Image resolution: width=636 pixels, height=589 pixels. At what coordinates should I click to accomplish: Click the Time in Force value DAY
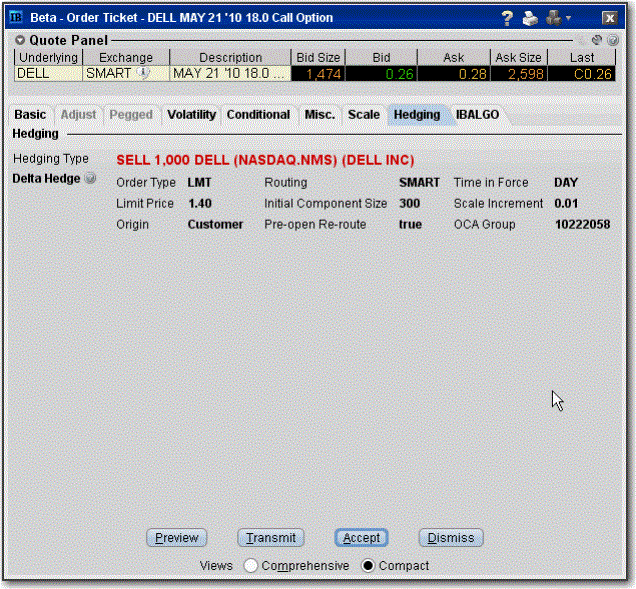coord(566,183)
